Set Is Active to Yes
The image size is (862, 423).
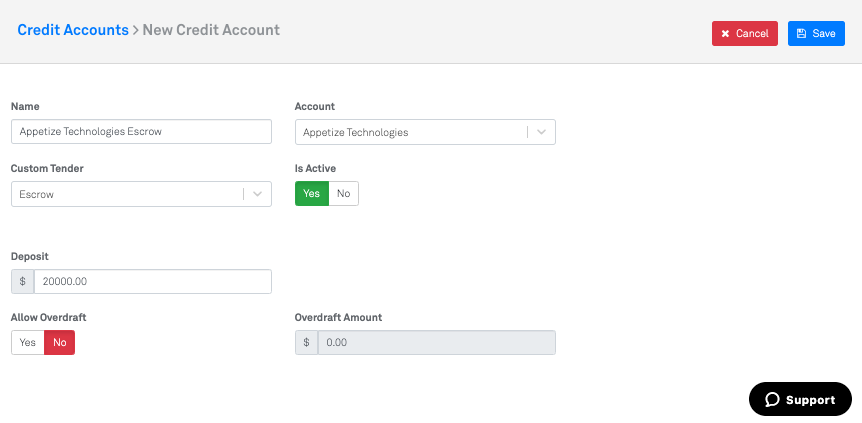coord(311,194)
